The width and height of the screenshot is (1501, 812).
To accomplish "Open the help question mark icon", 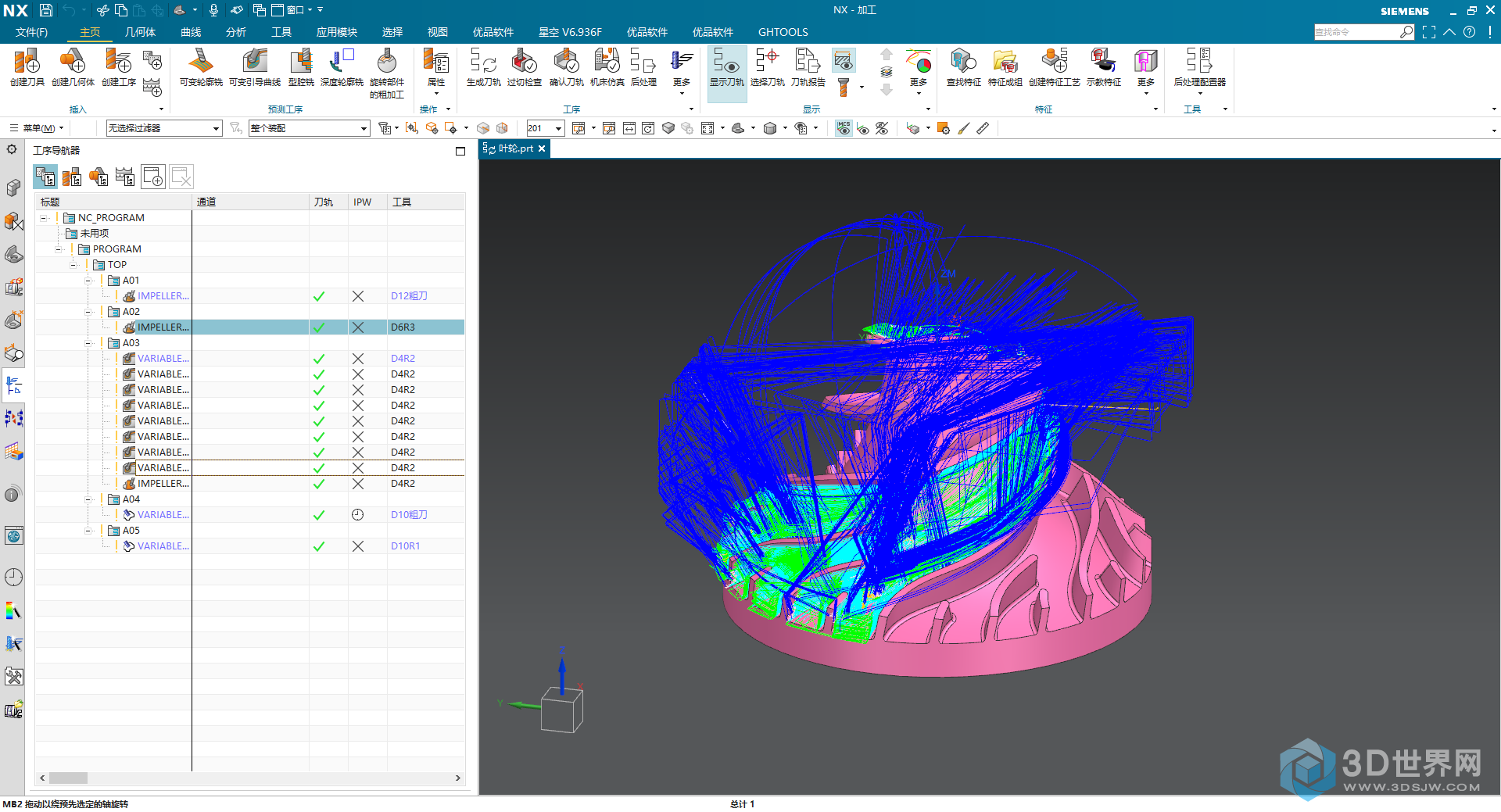I will tap(1470, 32).
